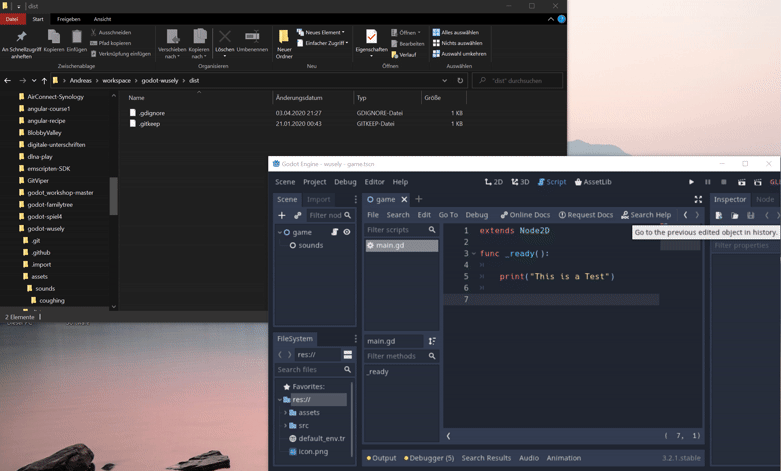Add a new scene tab with plus icon
Screen dimensions: 781x471
[x=418, y=199]
